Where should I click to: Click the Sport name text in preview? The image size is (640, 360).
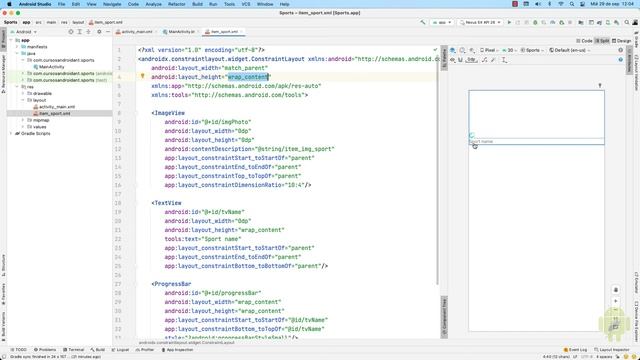[x=482, y=142]
